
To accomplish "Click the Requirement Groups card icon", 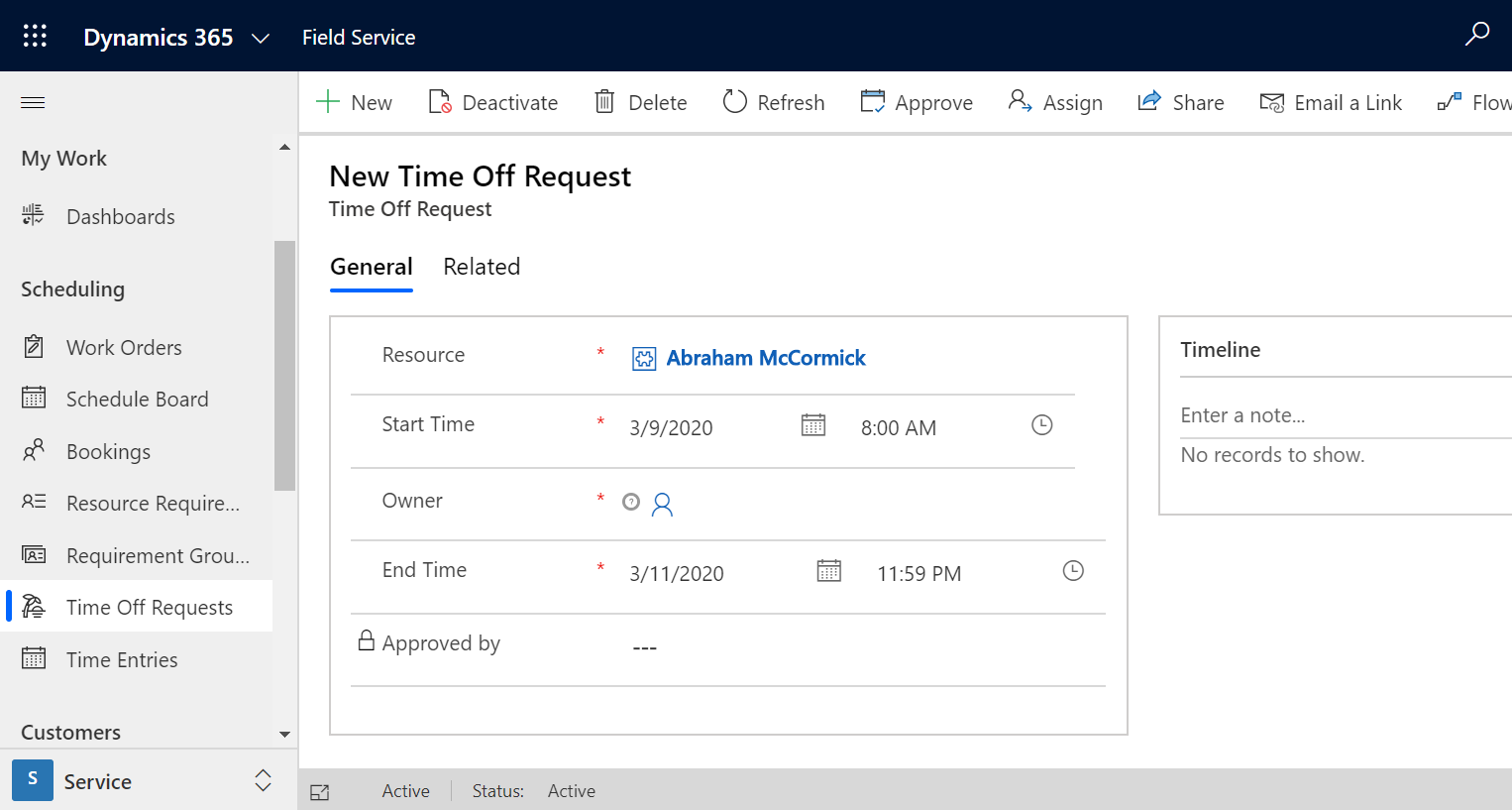I will pos(34,554).
